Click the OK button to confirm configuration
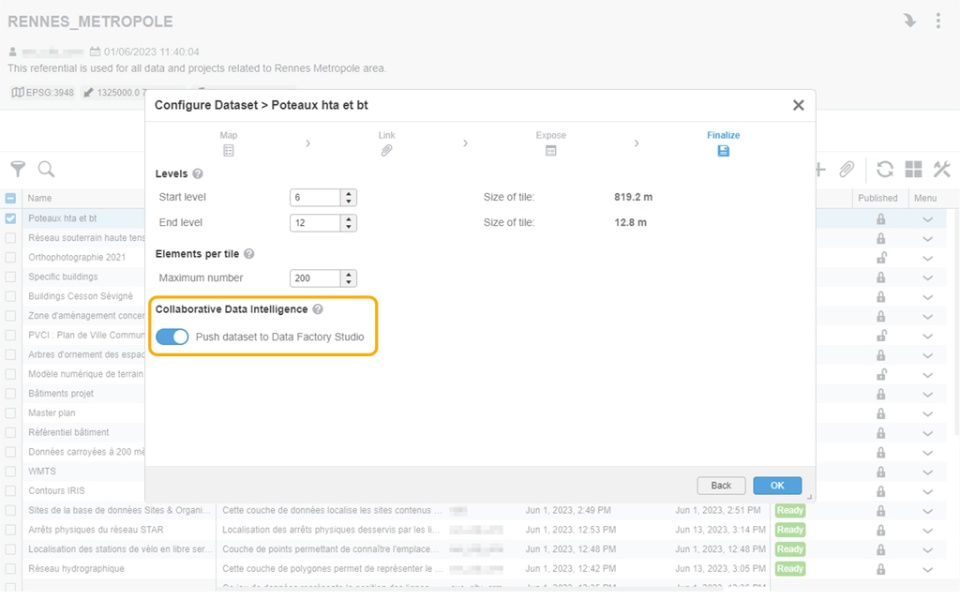Screen dimensions: 960x600 pos(777,486)
